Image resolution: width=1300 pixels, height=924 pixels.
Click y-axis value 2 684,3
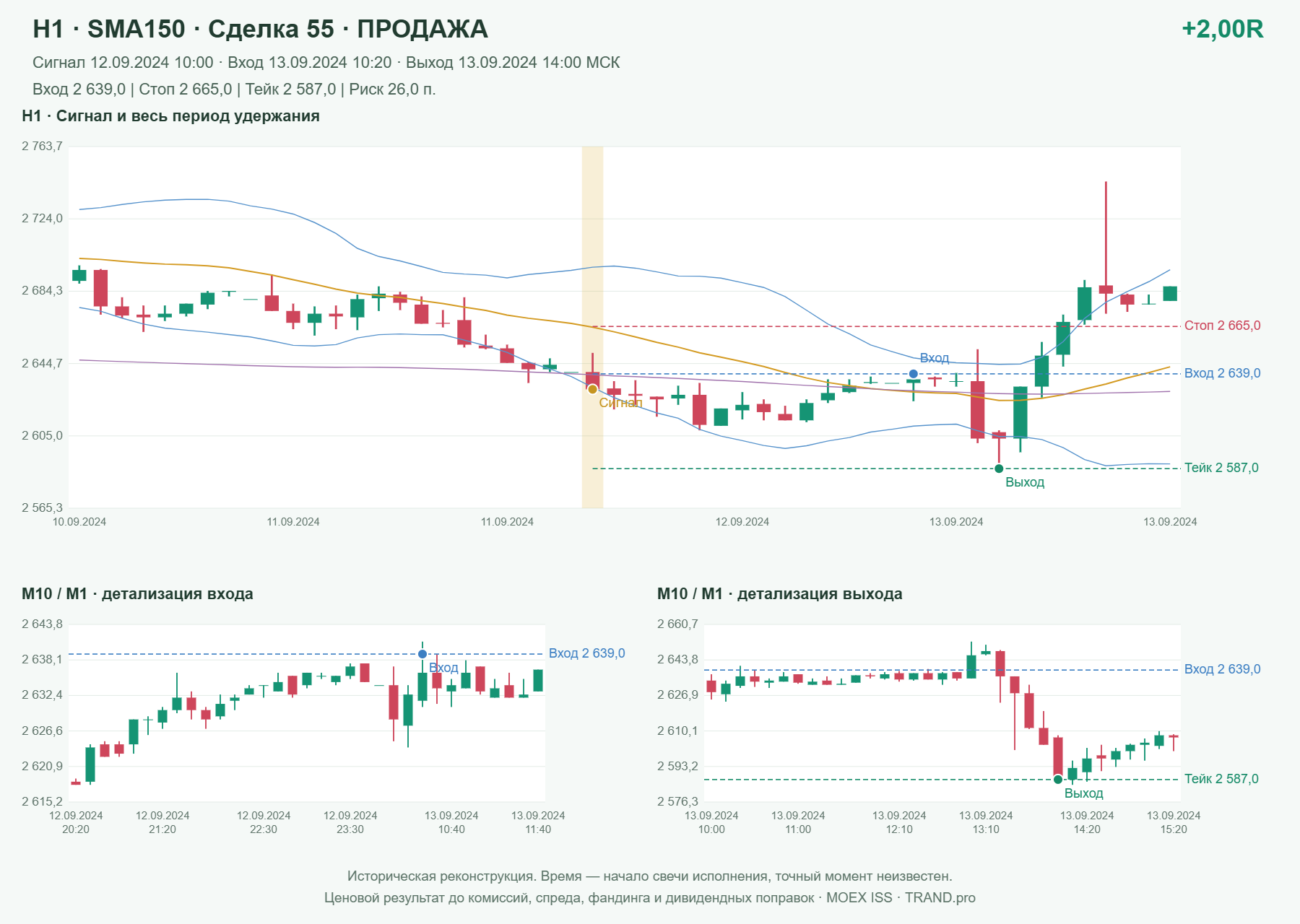click(42, 290)
